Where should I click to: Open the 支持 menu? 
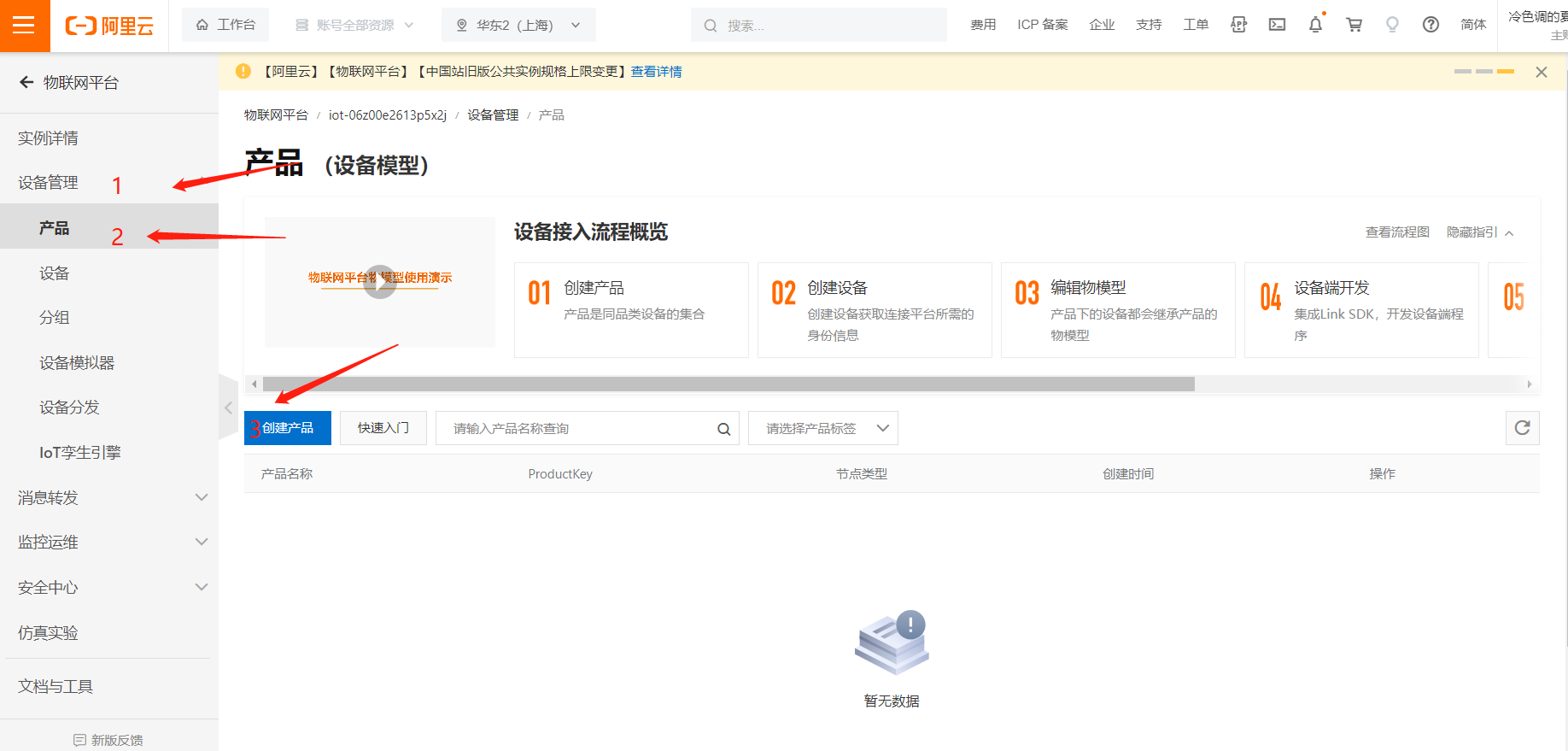[x=1149, y=25]
